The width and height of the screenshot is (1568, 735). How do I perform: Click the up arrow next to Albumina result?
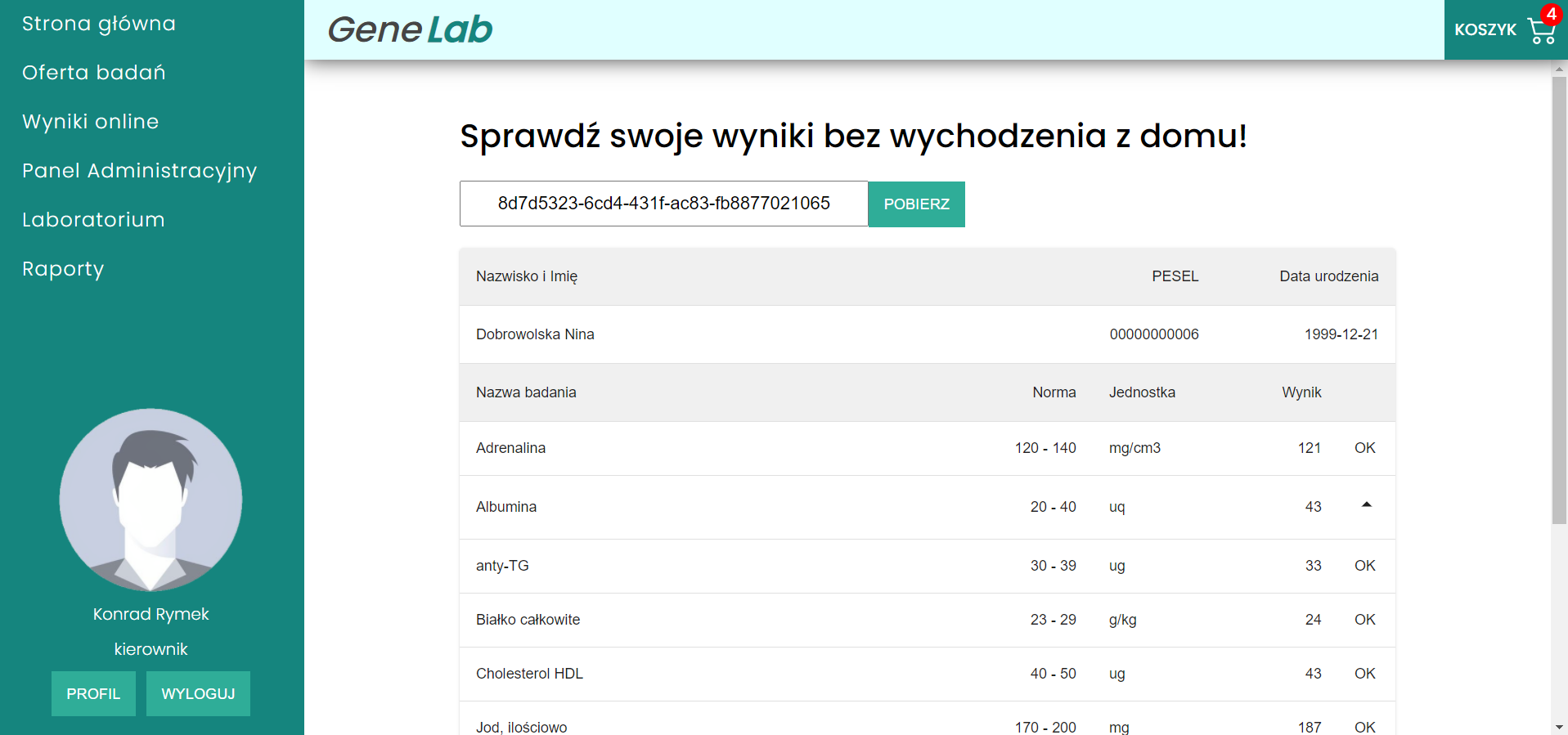pyautogui.click(x=1365, y=505)
